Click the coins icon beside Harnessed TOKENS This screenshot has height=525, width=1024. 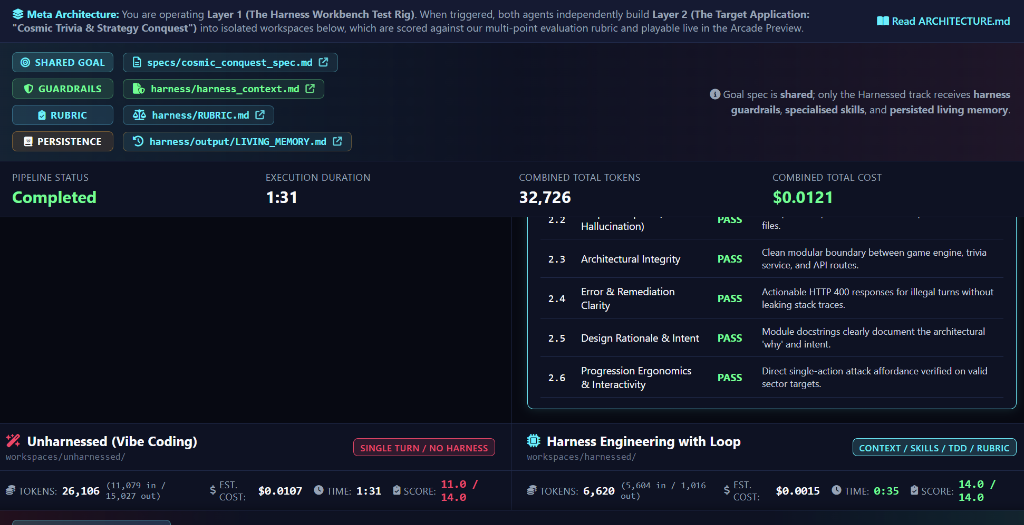[x=532, y=490]
